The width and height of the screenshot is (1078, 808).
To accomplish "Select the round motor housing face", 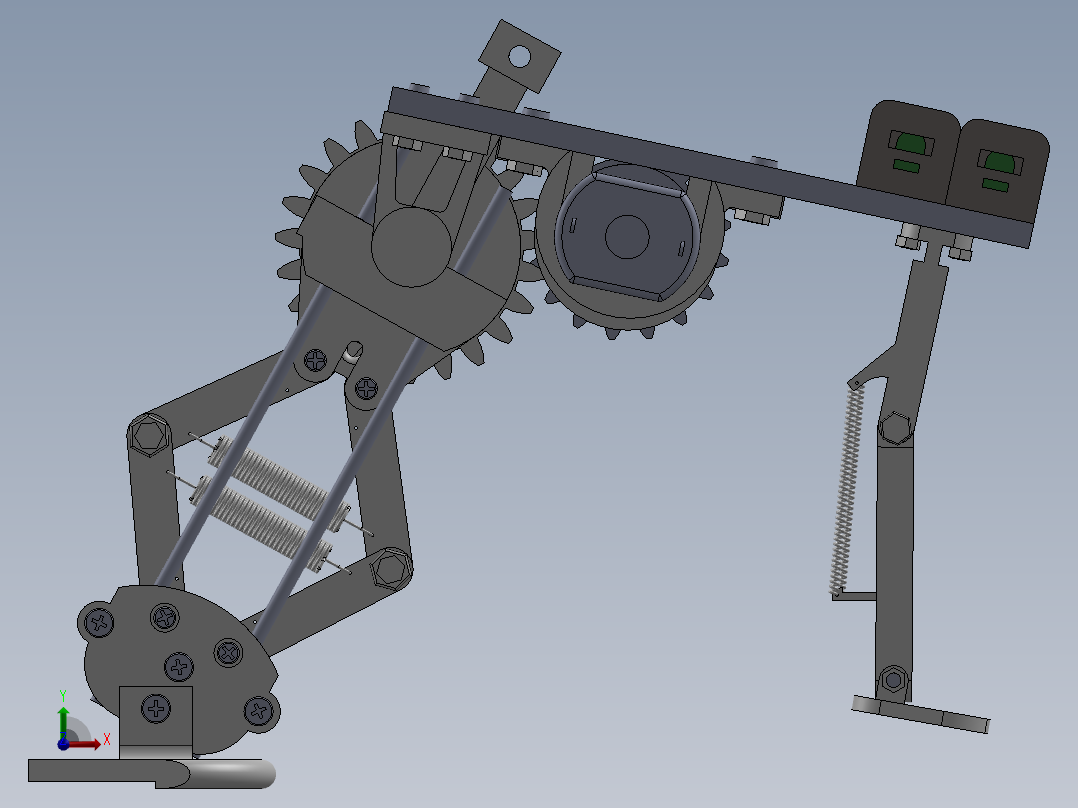I will [627, 237].
